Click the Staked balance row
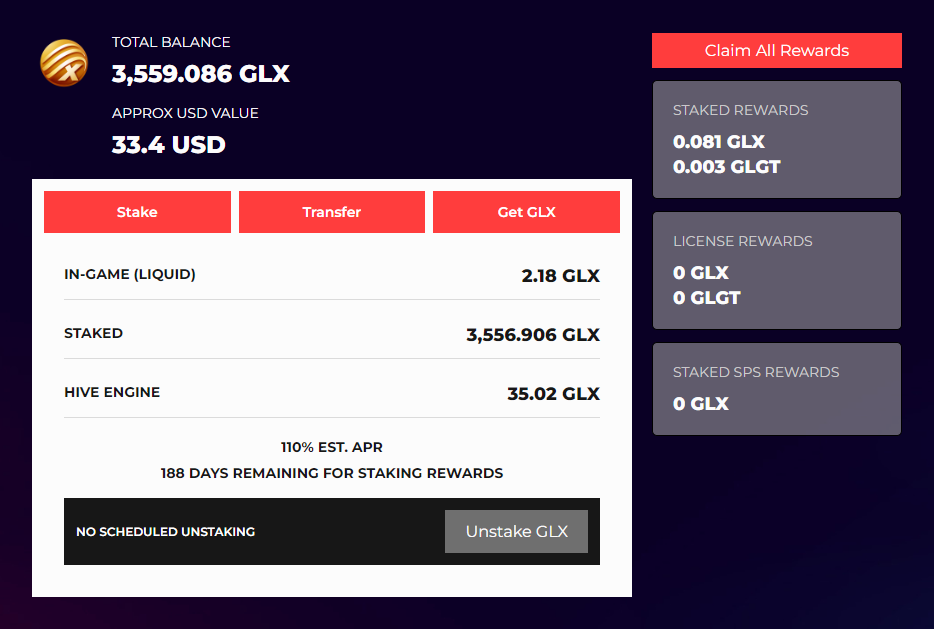 [331, 334]
